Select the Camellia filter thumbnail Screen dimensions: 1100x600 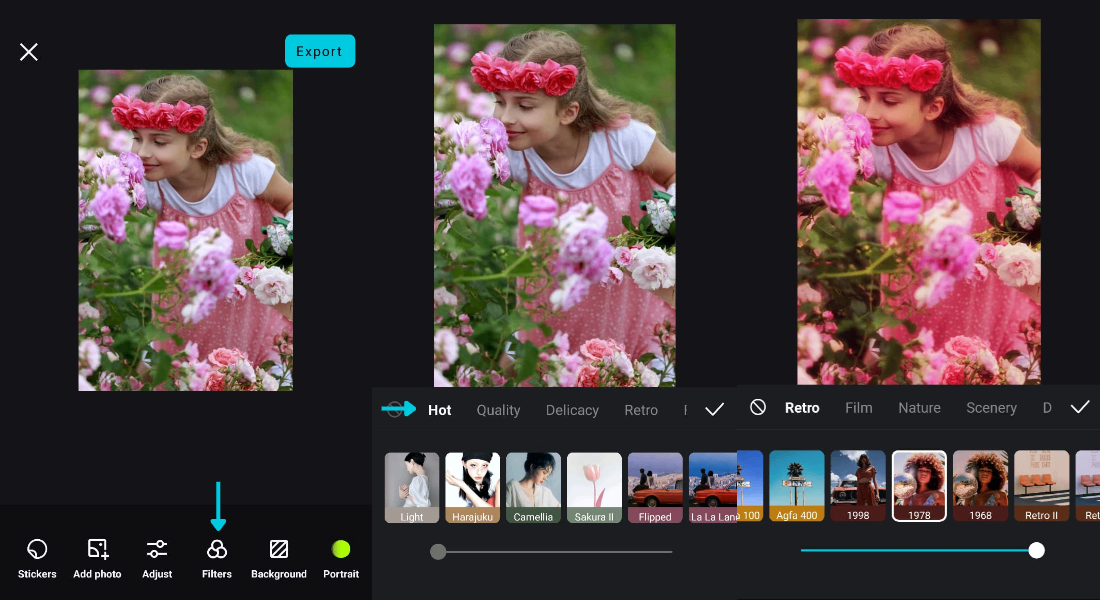pyautogui.click(x=533, y=485)
